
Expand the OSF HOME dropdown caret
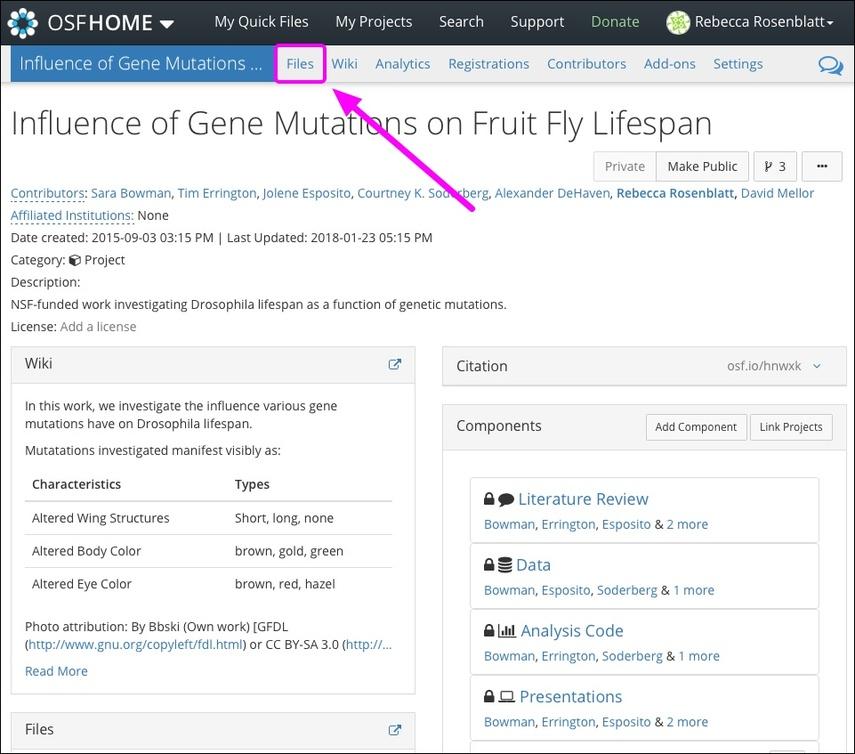click(166, 24)
